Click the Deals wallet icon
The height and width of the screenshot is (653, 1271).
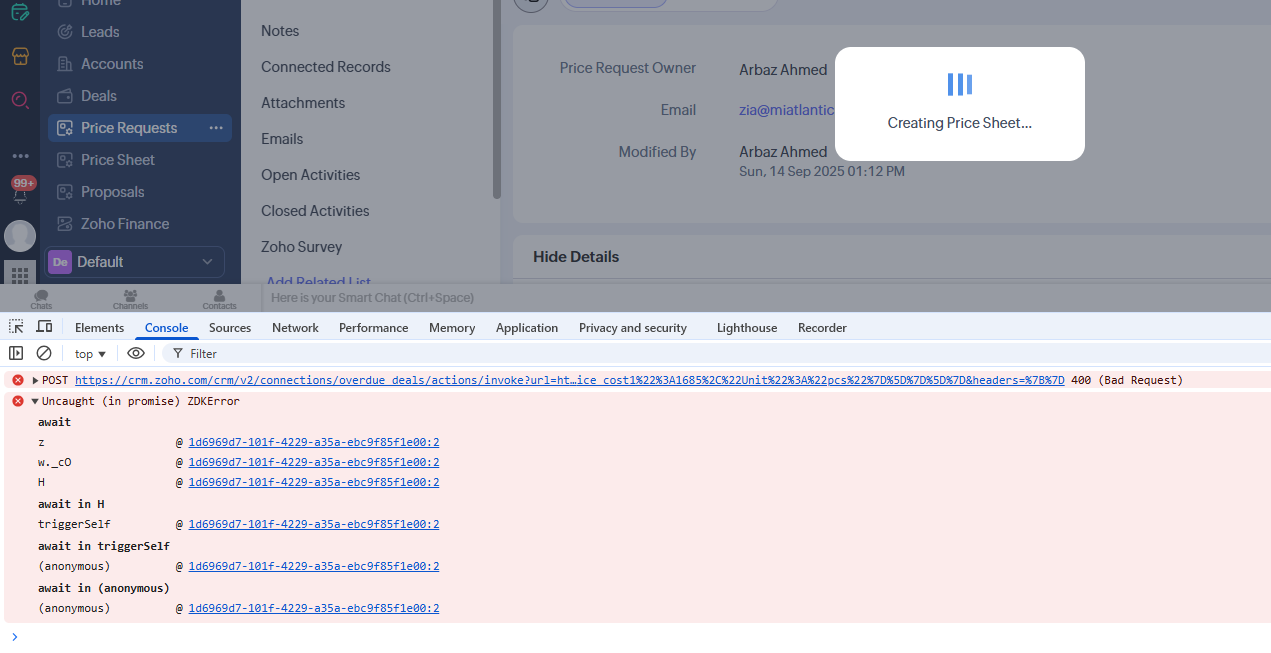click(64, 96)
